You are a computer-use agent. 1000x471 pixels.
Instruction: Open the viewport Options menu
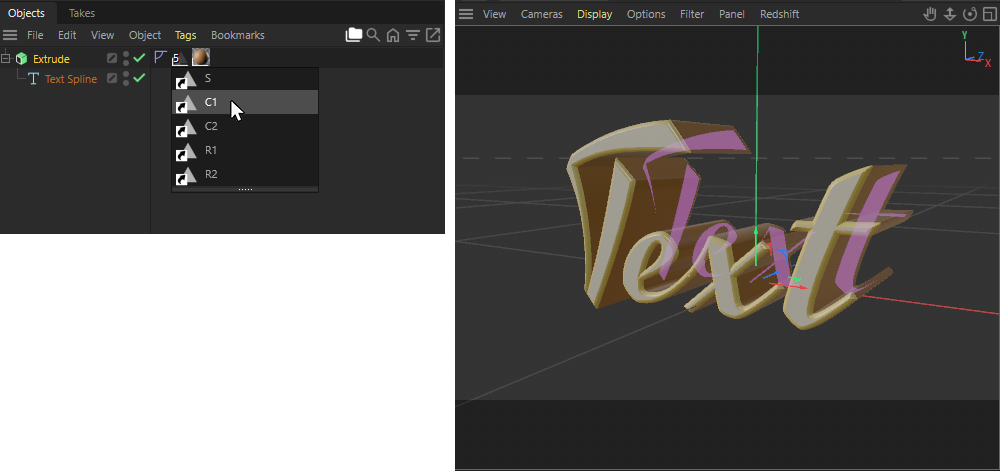[646, 14]
